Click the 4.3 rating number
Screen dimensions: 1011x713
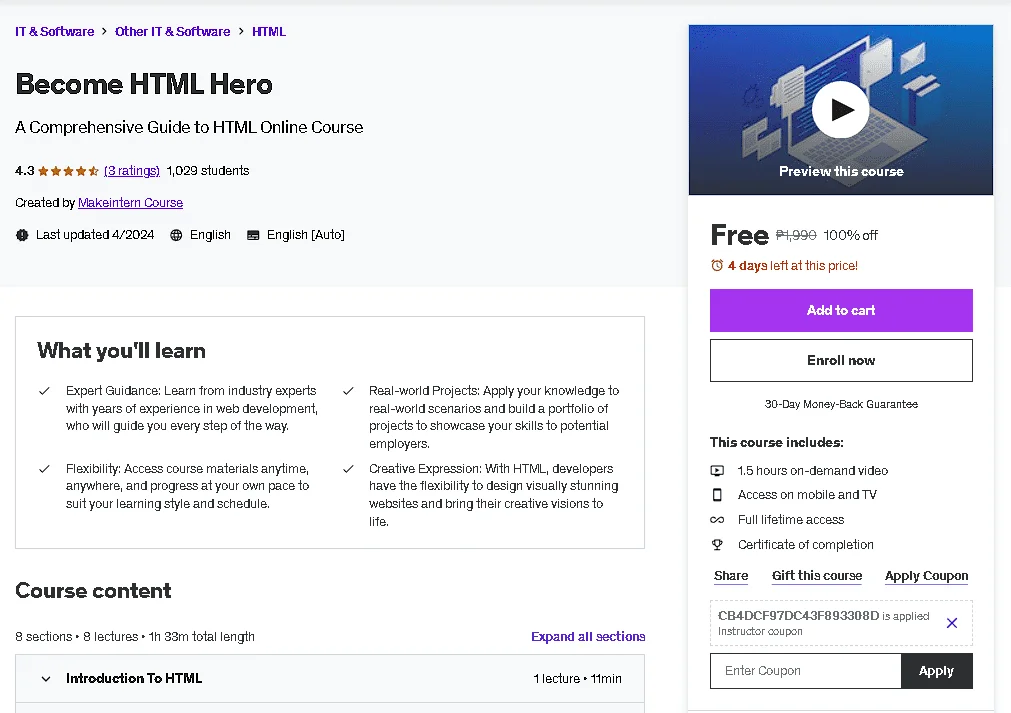[25, 171]
